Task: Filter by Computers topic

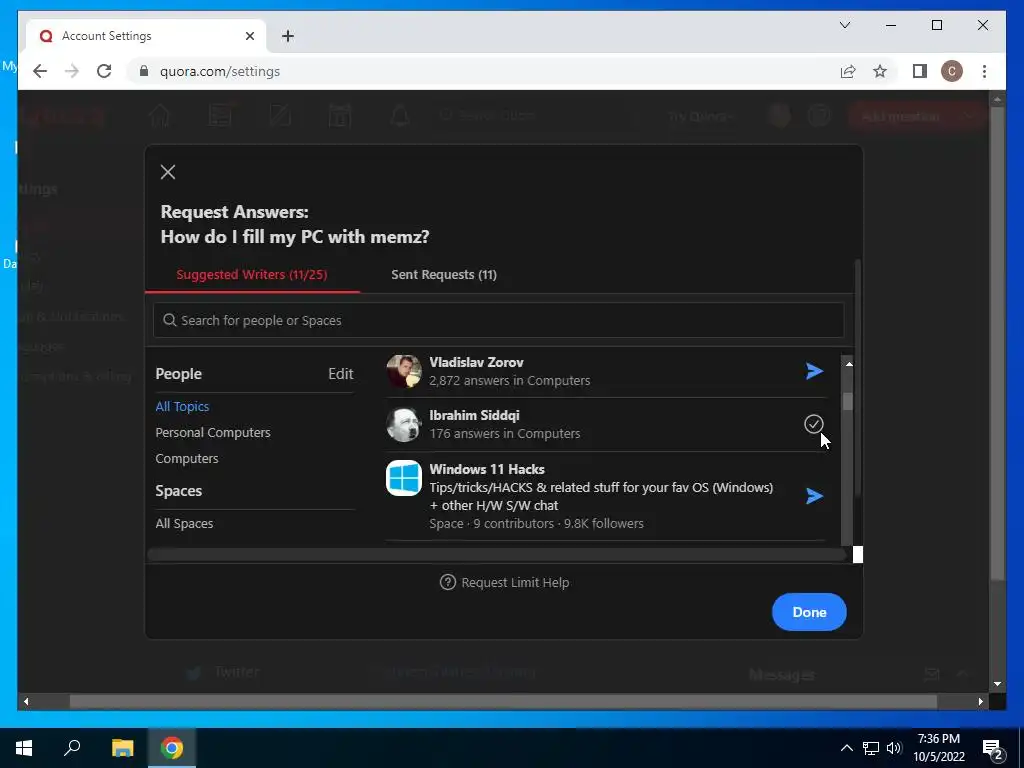Action: [187, 458]
